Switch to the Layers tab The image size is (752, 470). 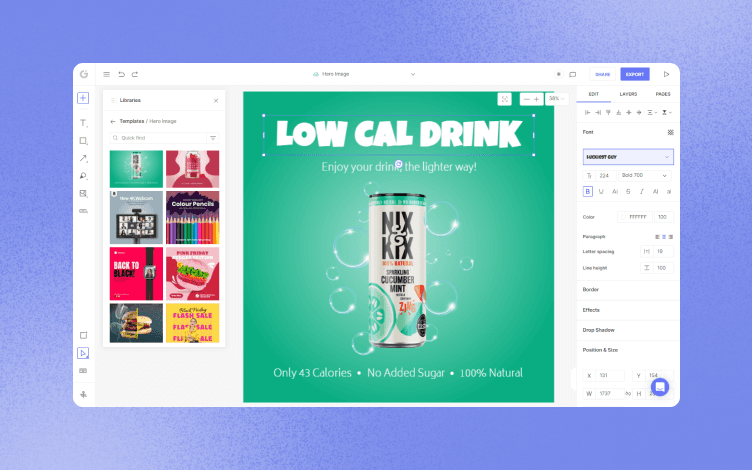click(x=628, y=94)
